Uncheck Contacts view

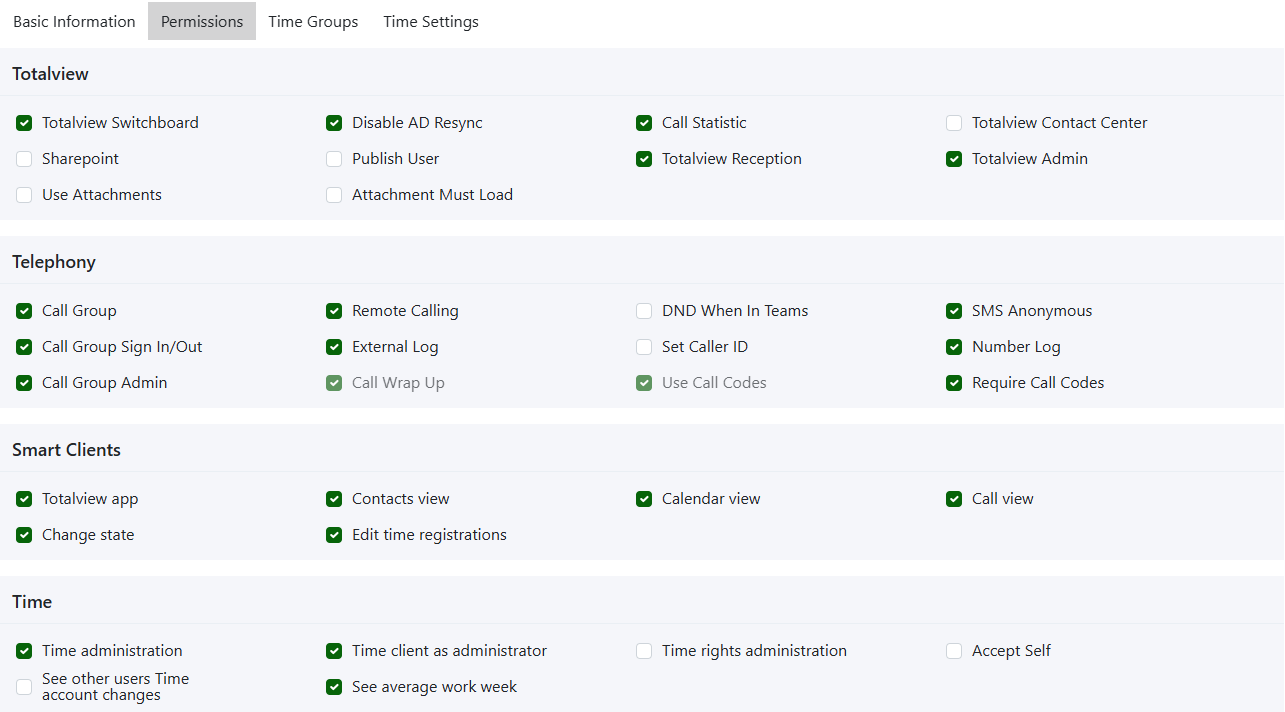334,499
